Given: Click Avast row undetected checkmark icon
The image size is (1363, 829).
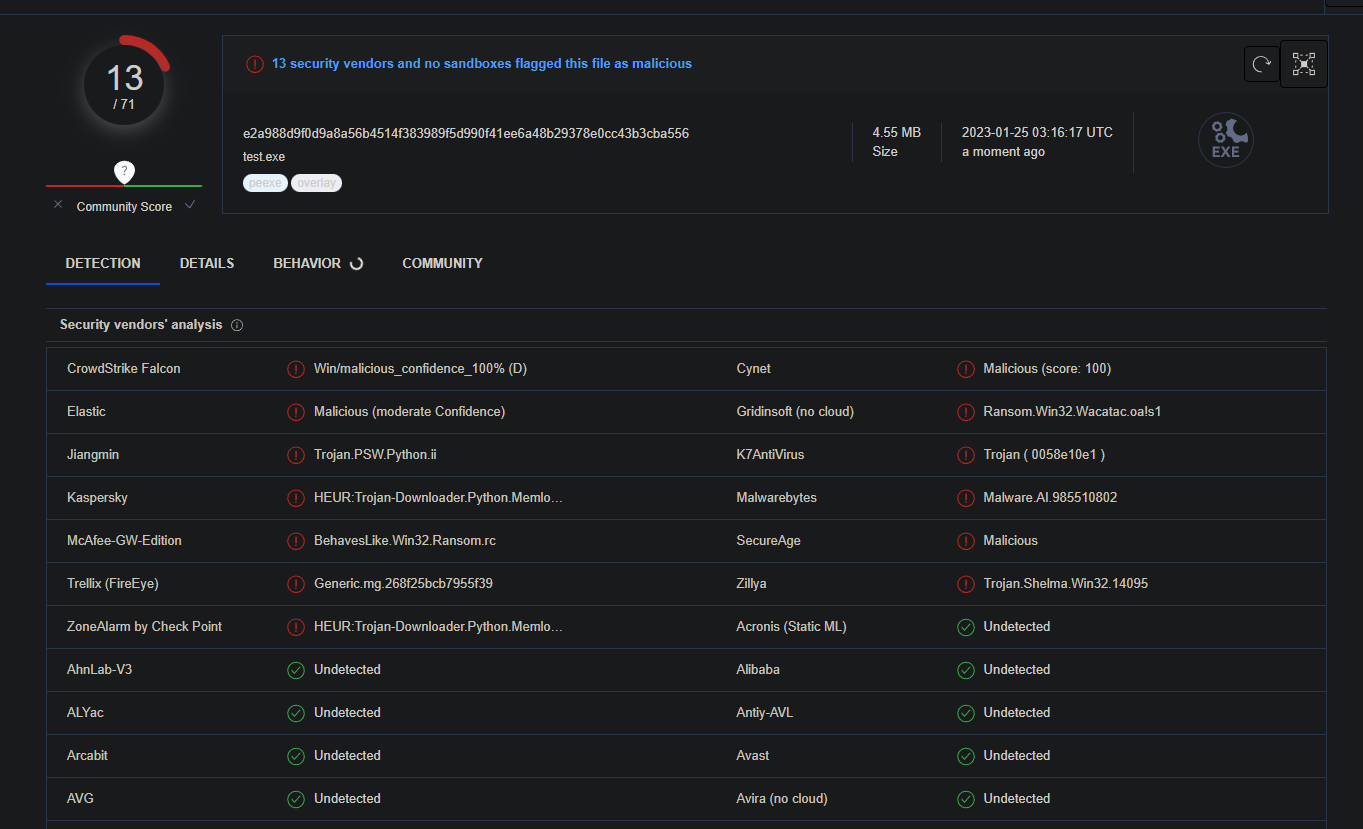Looking at the screenshot, I should 966,756.
